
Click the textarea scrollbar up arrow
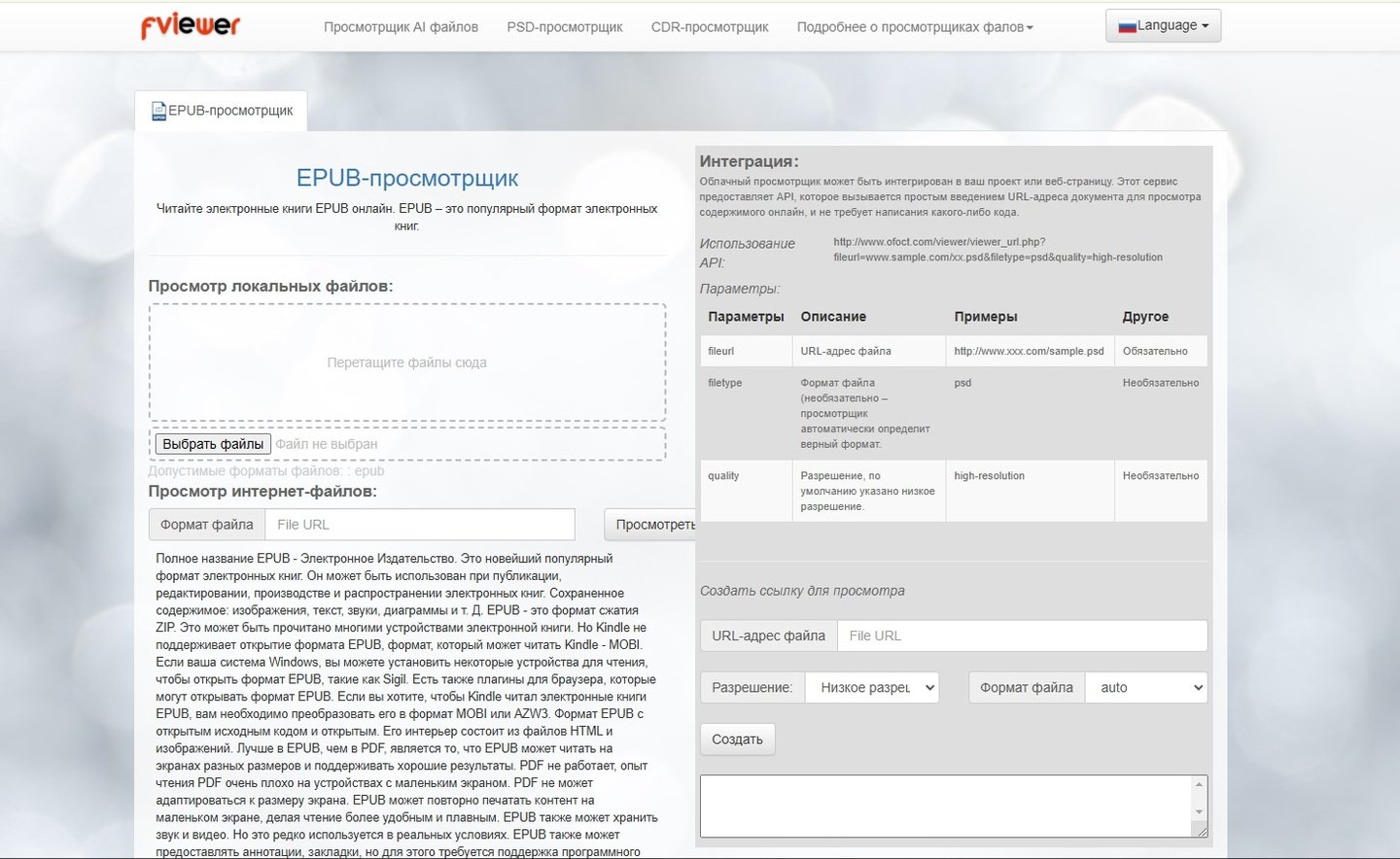click(x=1199, y=784)
